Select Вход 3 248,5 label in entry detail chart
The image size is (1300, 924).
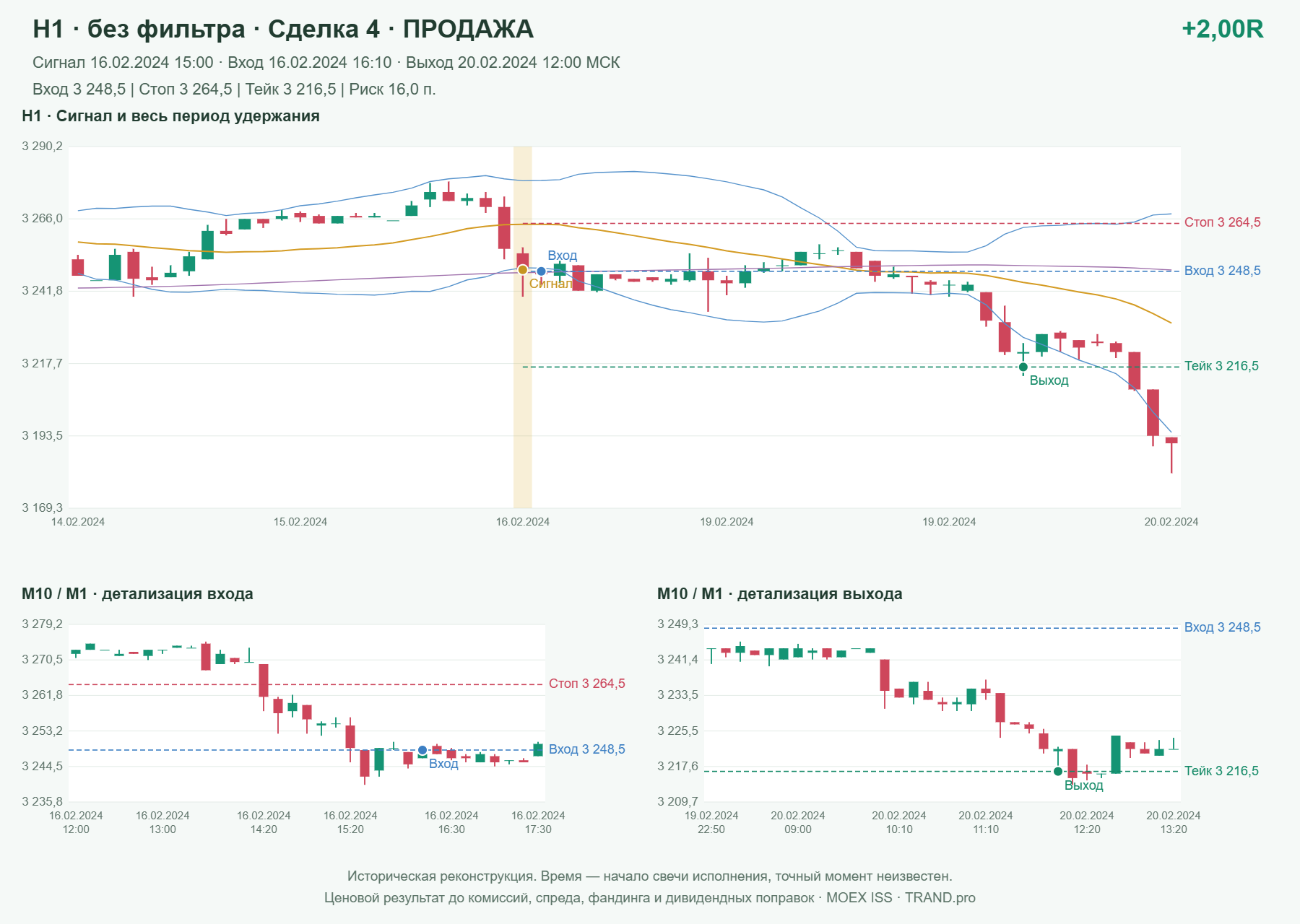coord(587,749)
